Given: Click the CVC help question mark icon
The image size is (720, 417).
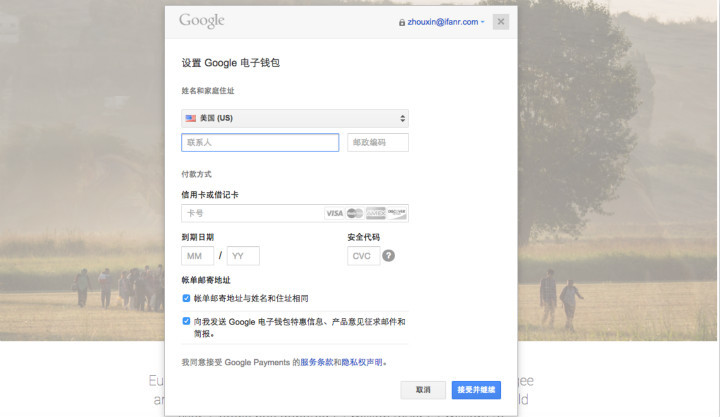Looking at the screenshot, I should [x=388, y=256].
